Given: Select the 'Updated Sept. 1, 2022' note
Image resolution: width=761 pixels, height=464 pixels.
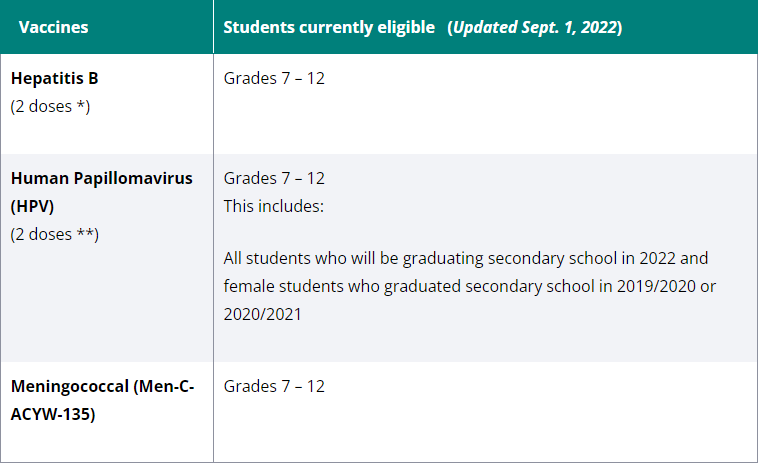Looking at the screenshot, I should (534, 27).
